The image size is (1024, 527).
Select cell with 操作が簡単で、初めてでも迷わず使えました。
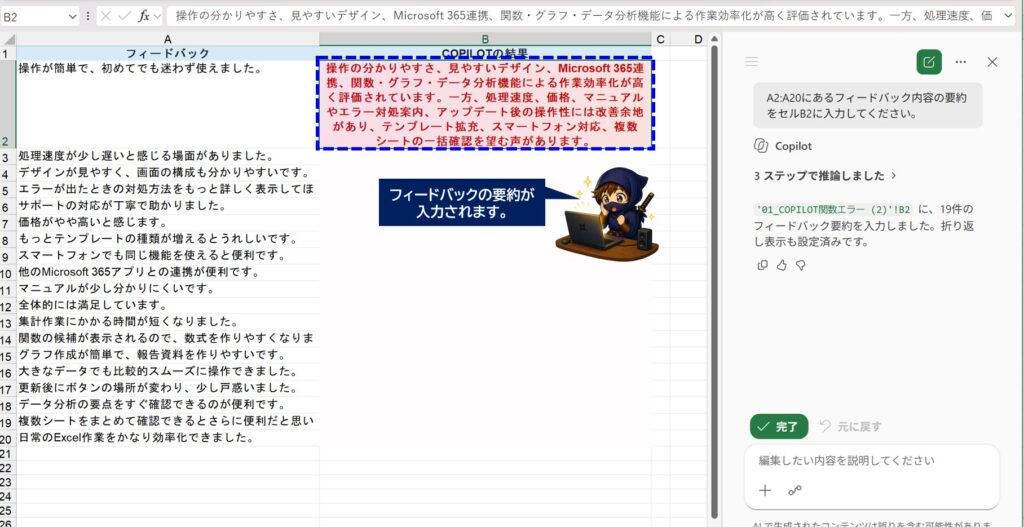tap(168, 104)
